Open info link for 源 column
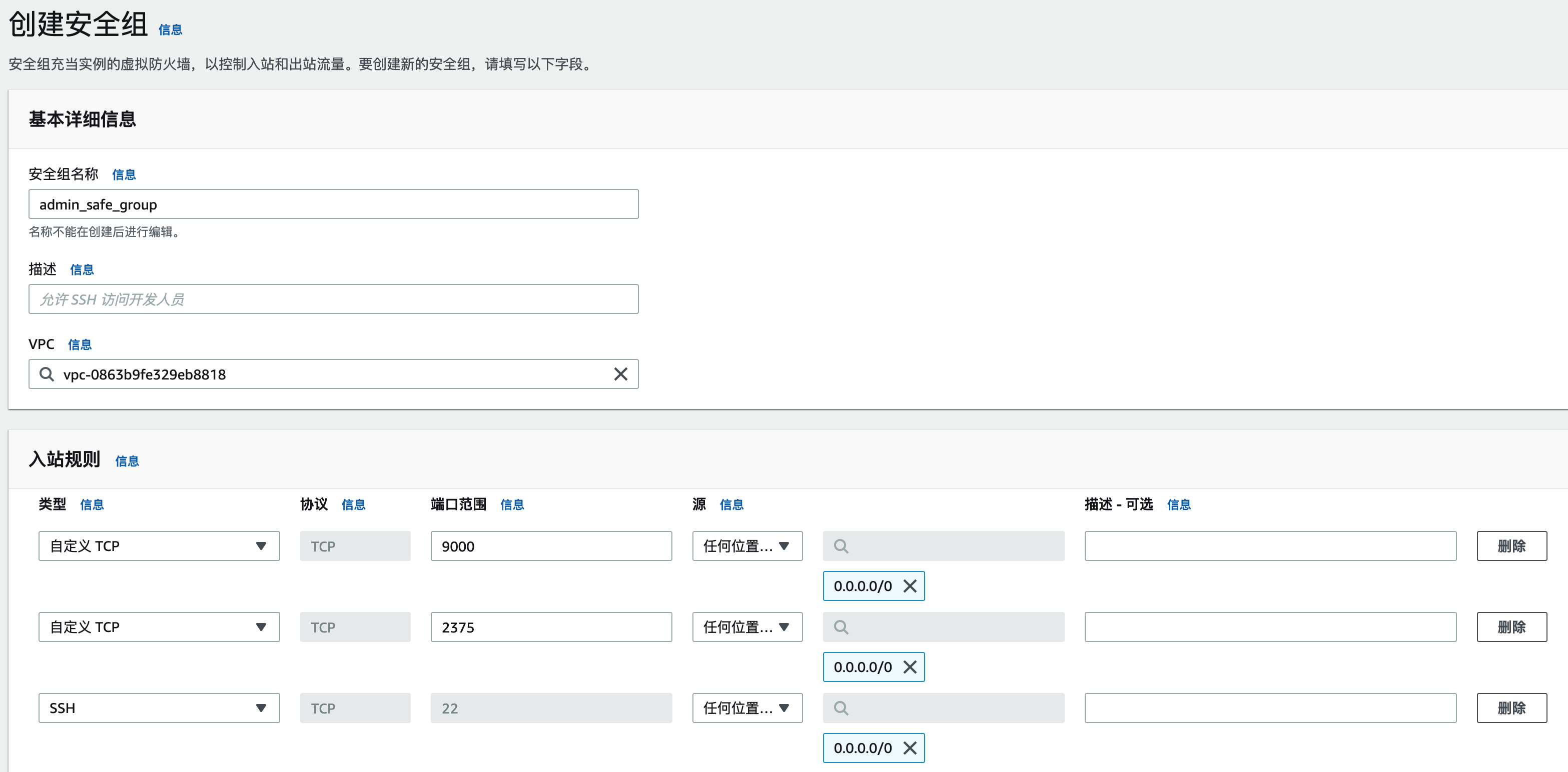This screenshot has width=1568, height=772. [x=731, y=504]
